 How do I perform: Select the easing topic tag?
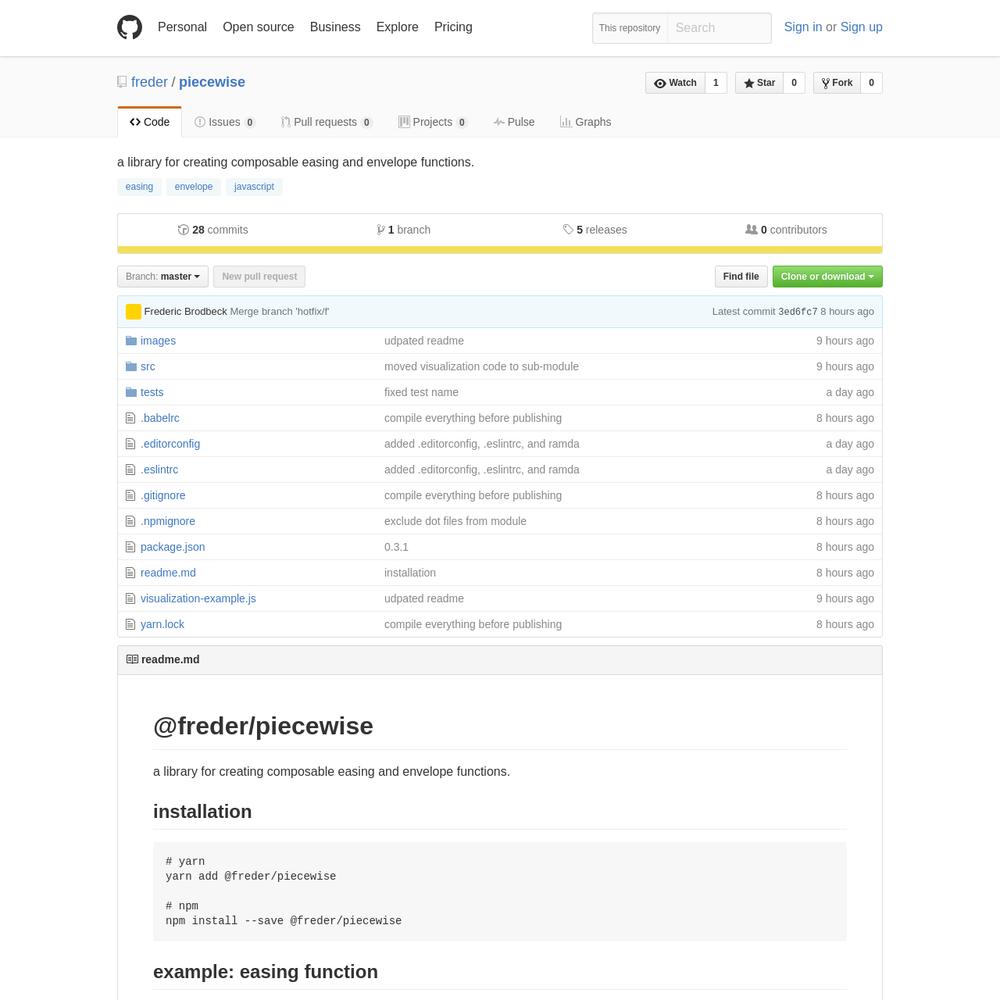139,187
